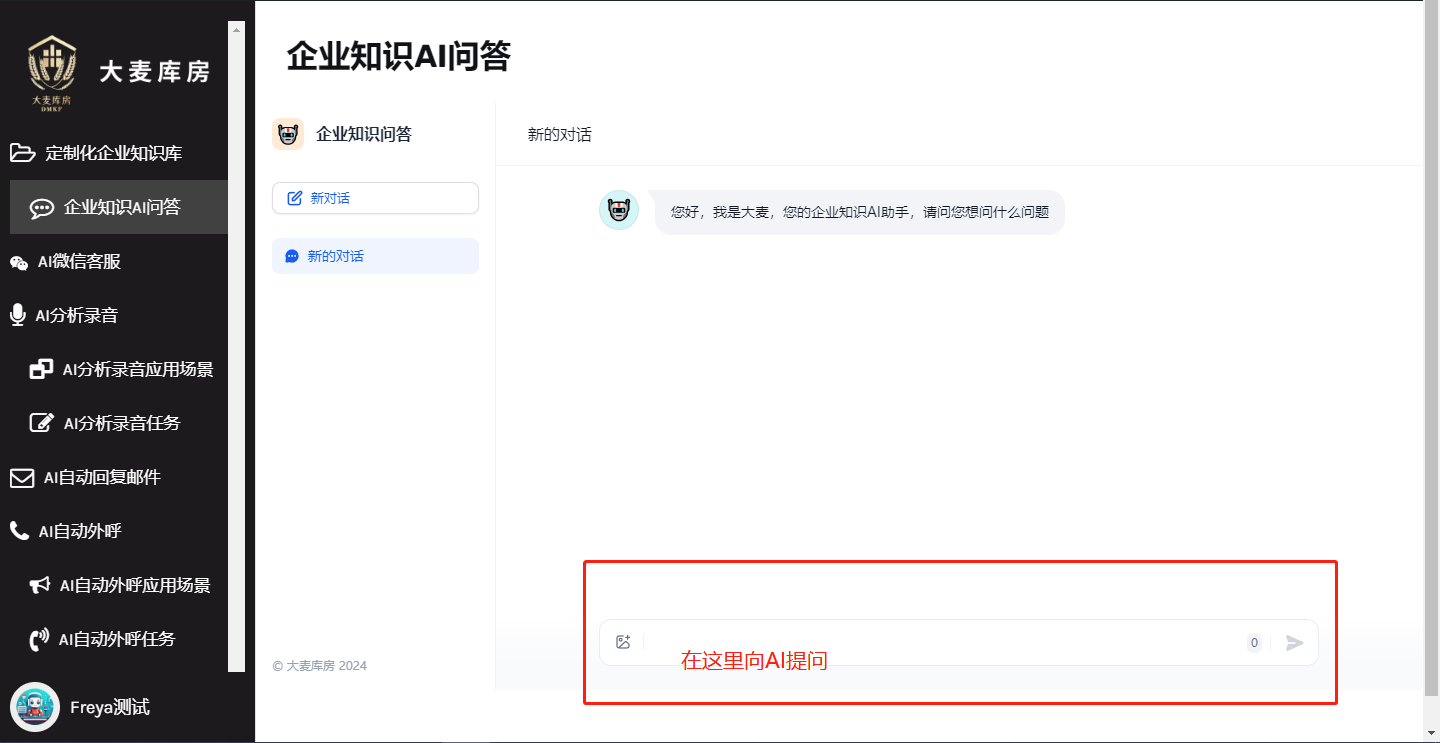
Task: Click the image upload icon in input bar
Action: 623,642
